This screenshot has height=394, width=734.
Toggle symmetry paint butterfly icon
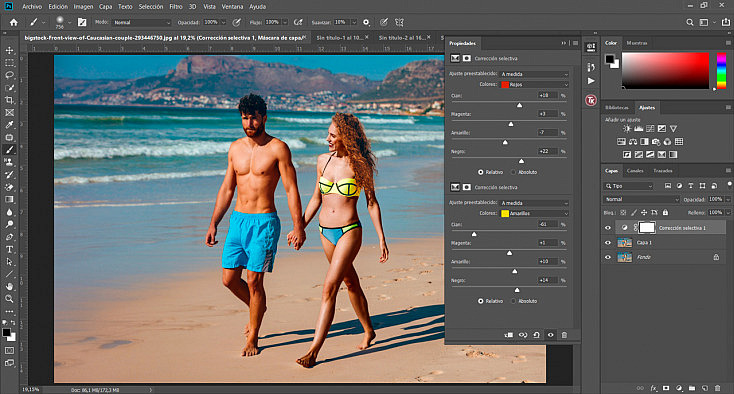click(399, 22)
